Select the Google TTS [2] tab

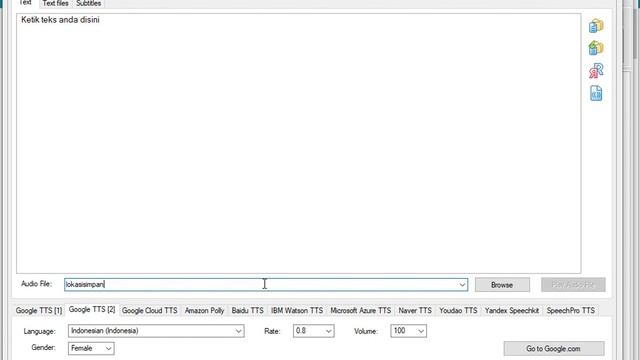92,310
